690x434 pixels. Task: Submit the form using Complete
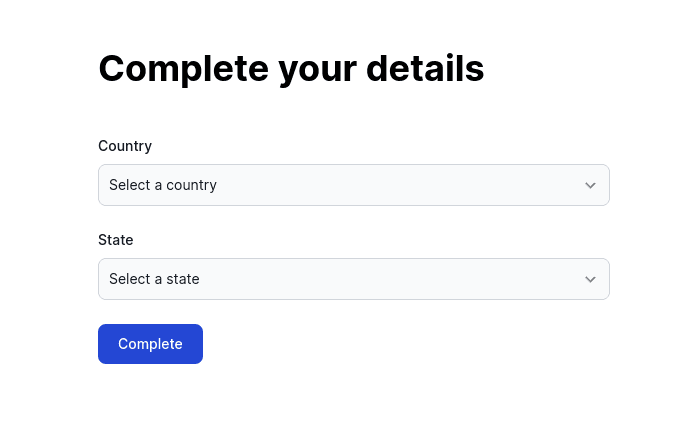(150, 344)
